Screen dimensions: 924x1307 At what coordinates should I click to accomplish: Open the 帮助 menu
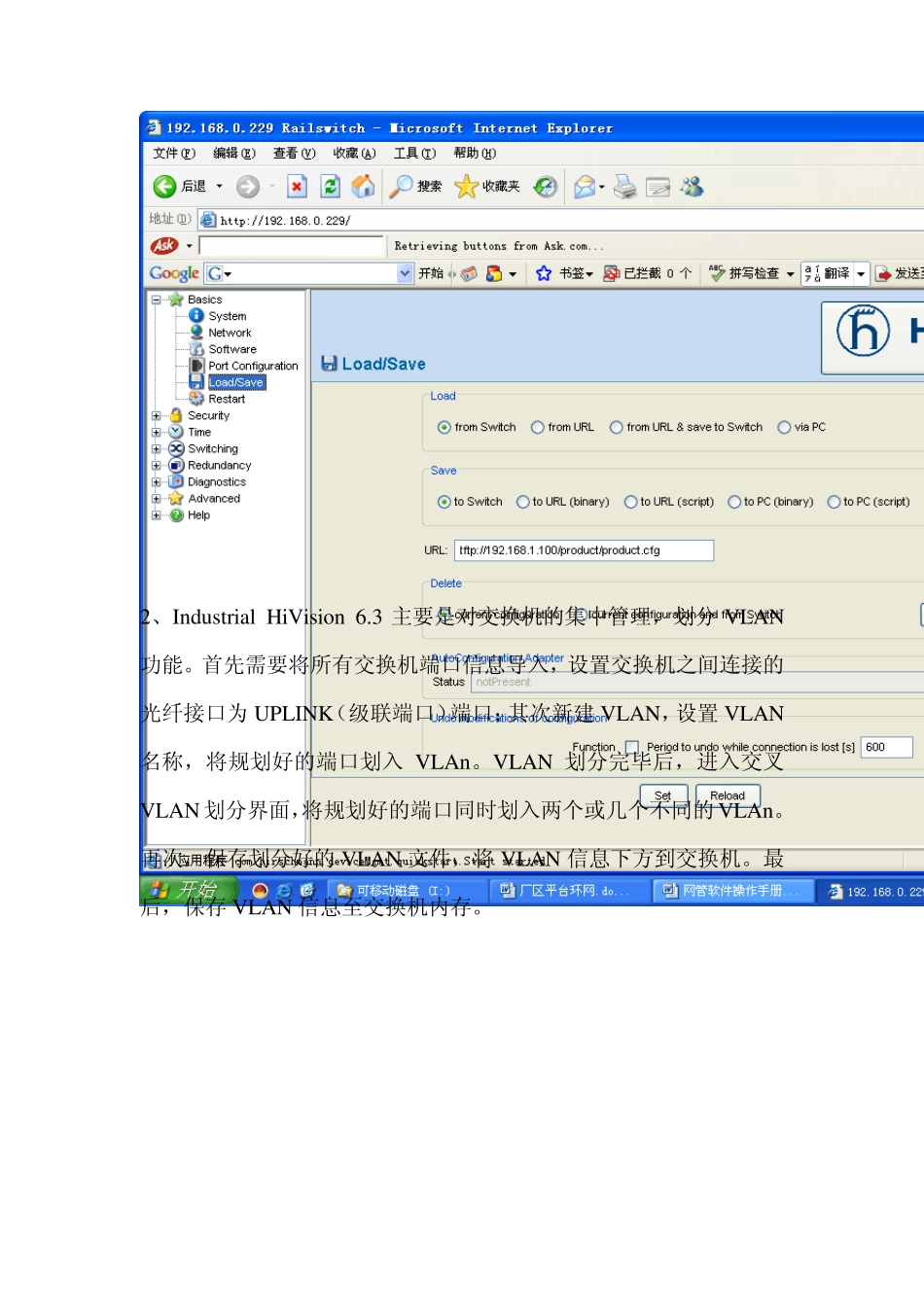coord(475,154)
